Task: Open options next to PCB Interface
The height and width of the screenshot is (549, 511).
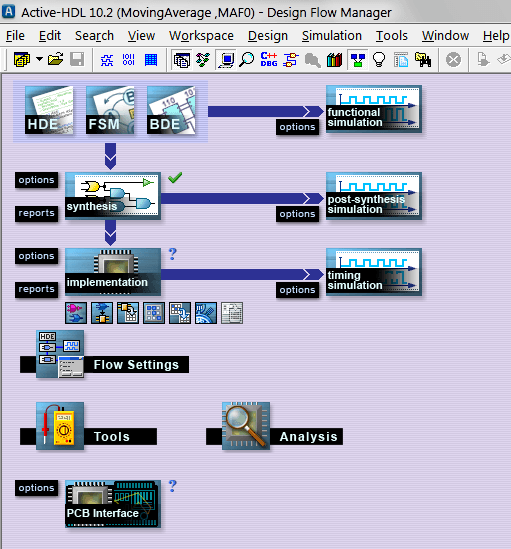Action: (x=36, y=488)
